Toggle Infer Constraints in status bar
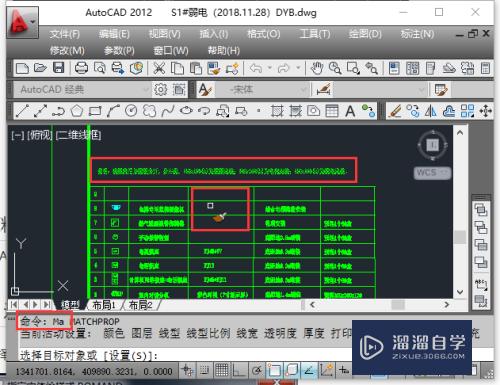 click(x=188, y=370)
